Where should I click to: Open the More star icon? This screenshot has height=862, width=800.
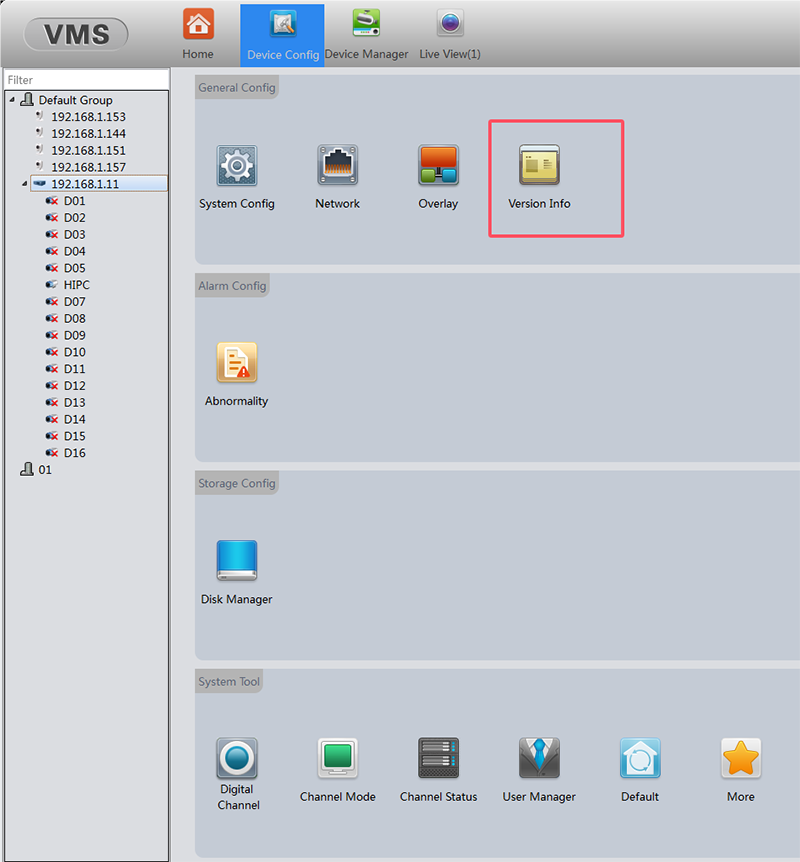pos(741,759)
